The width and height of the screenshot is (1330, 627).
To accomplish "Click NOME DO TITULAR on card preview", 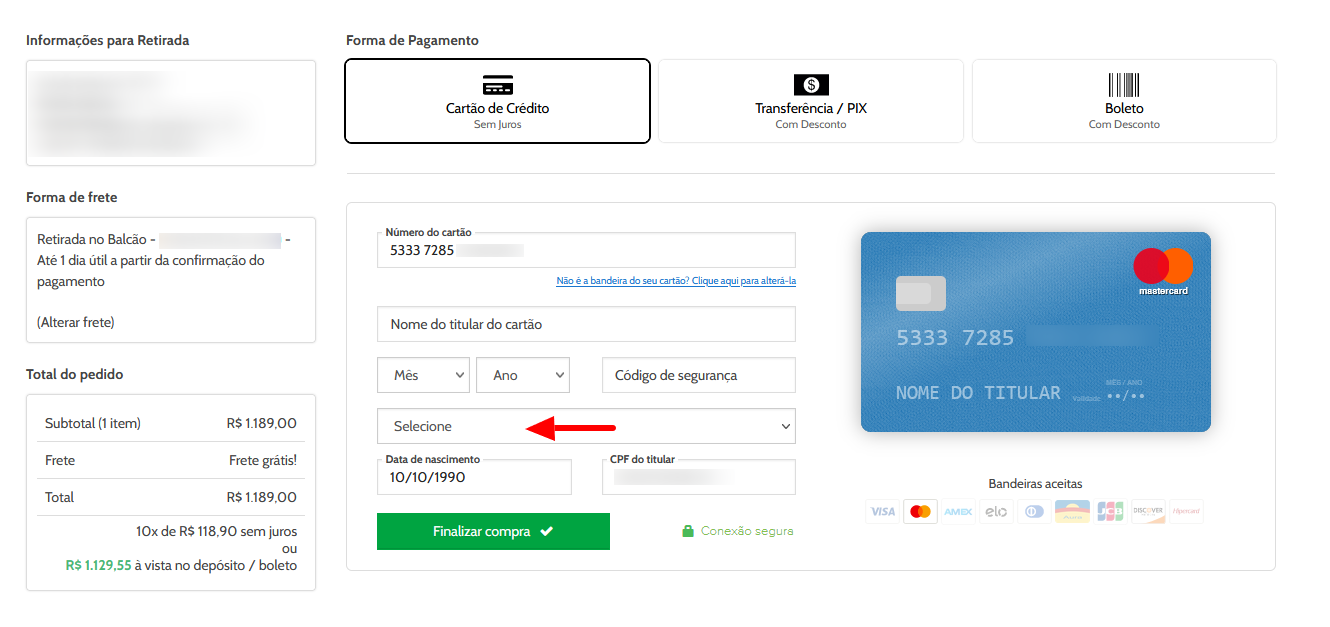I will (x=978, y=392).
